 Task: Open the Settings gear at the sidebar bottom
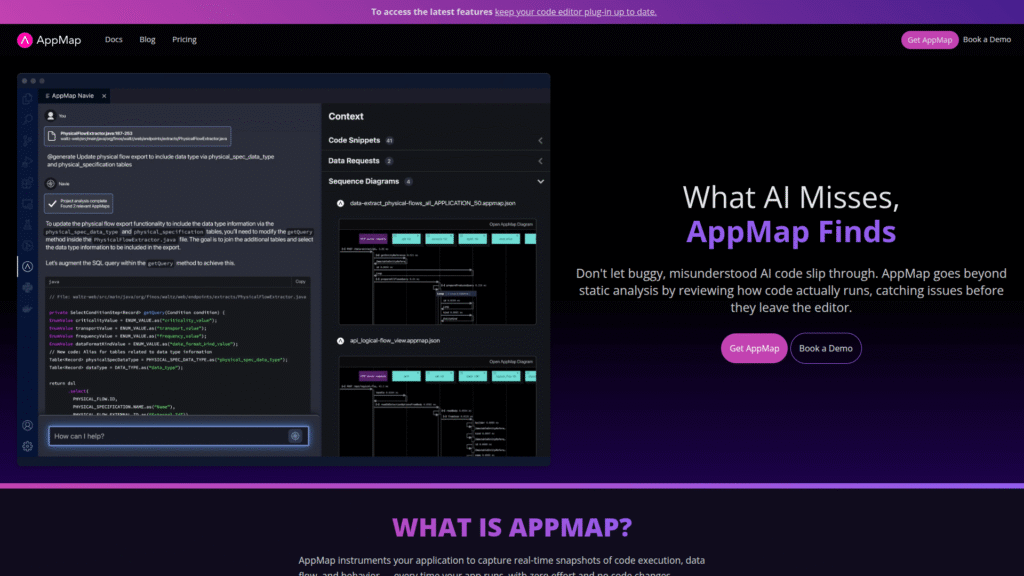(28, 446)
